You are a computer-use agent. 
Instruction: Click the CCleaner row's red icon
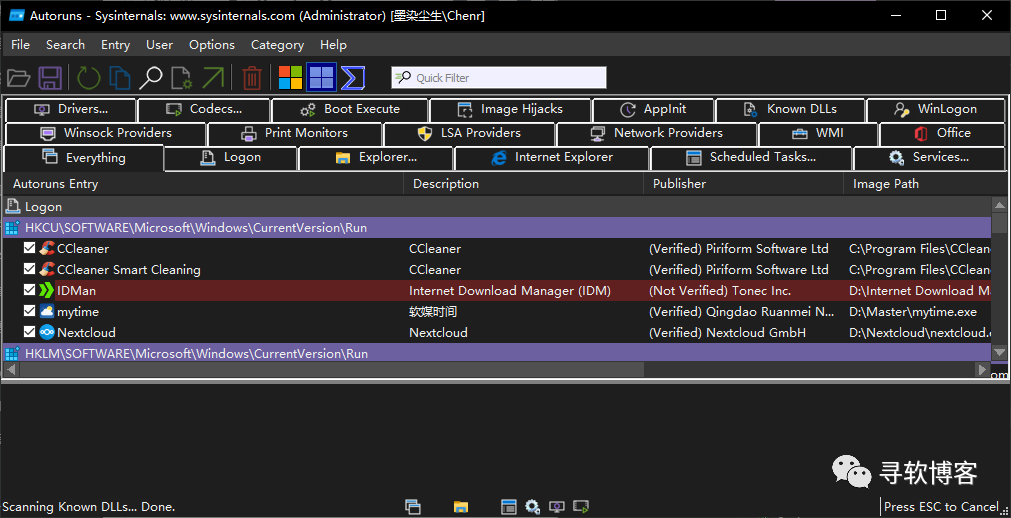click(47, 248)
